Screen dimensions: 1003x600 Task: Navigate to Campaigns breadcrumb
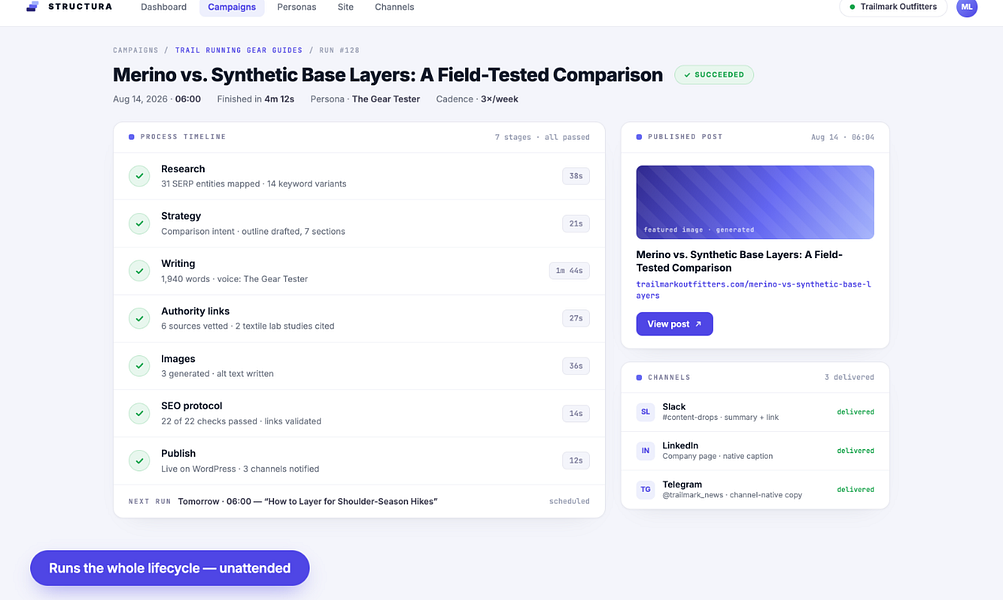(136, 50)
